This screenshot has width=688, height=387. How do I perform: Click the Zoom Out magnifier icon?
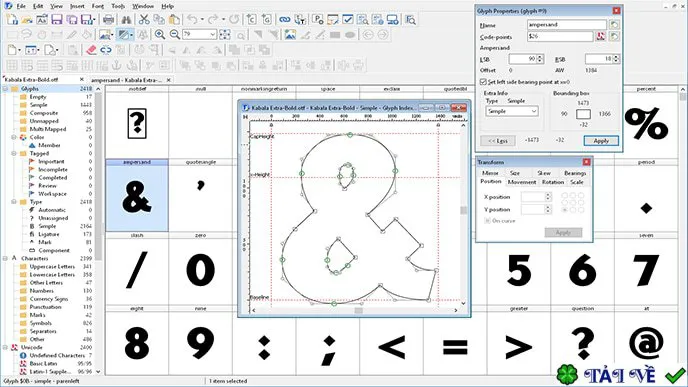(x=175, y=35)
